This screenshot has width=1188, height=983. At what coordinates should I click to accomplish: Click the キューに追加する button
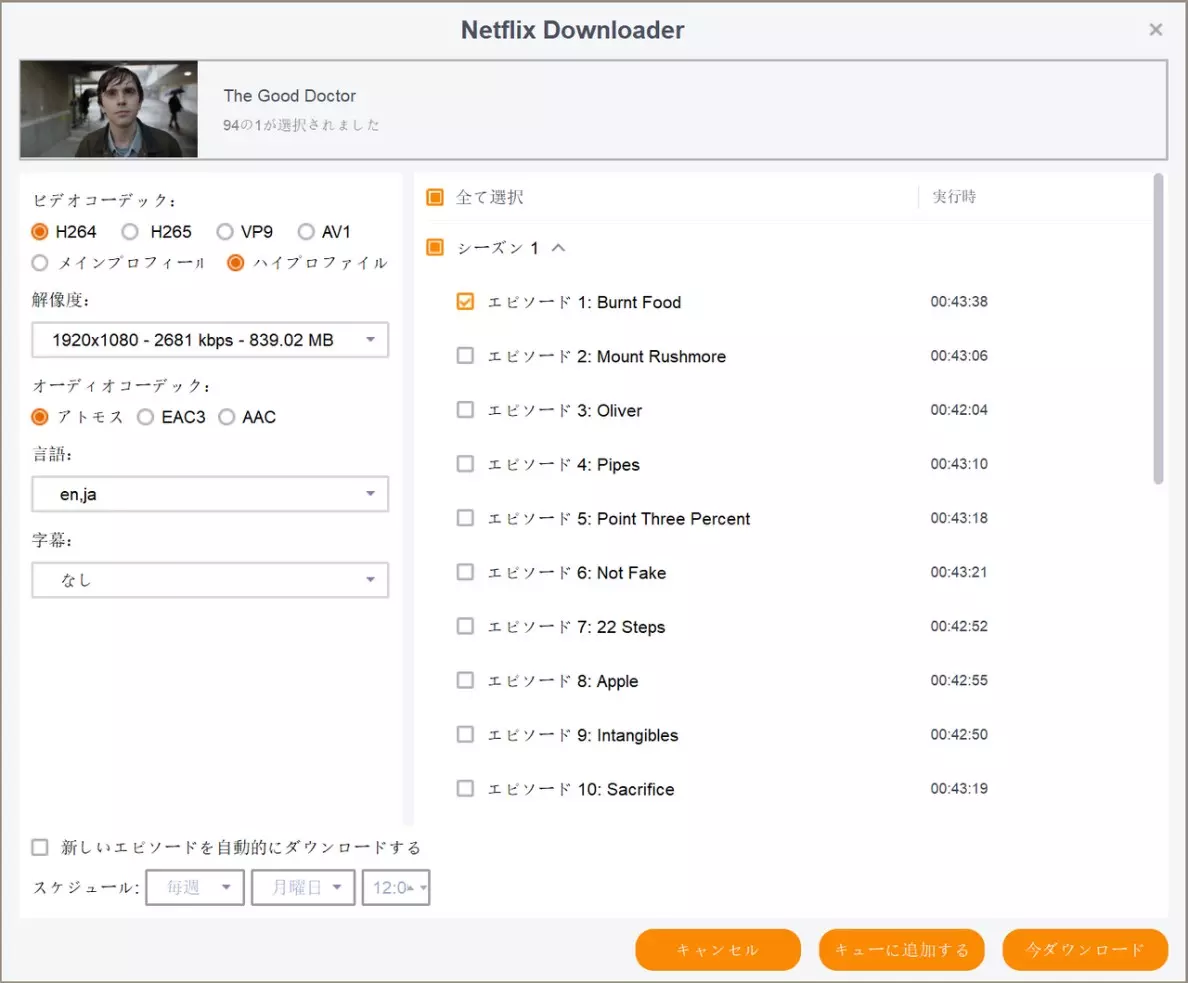pyautogui.click(x=902, y=950)
